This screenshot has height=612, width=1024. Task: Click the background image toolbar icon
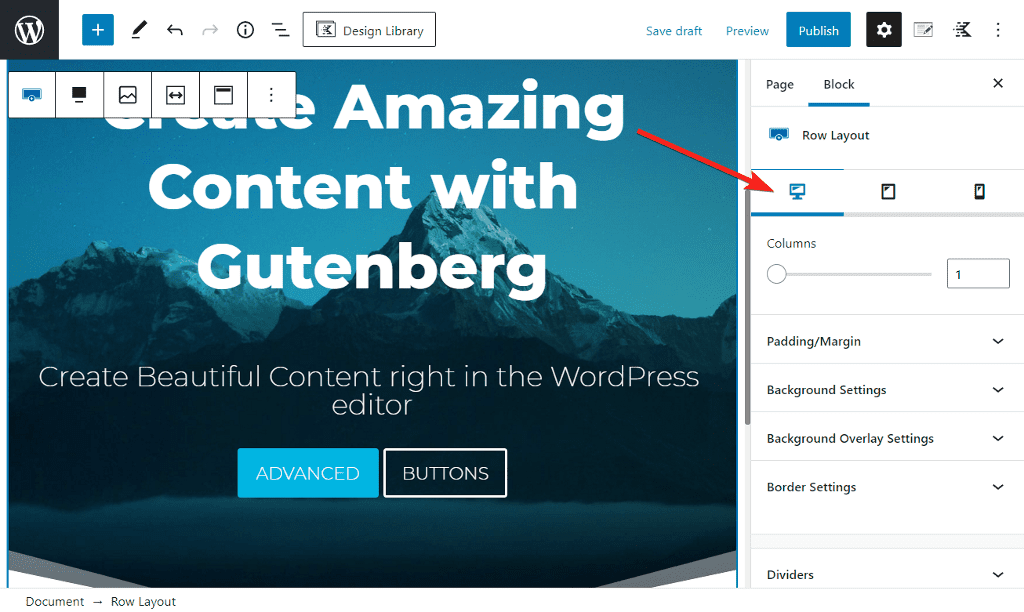pos(127,95)
